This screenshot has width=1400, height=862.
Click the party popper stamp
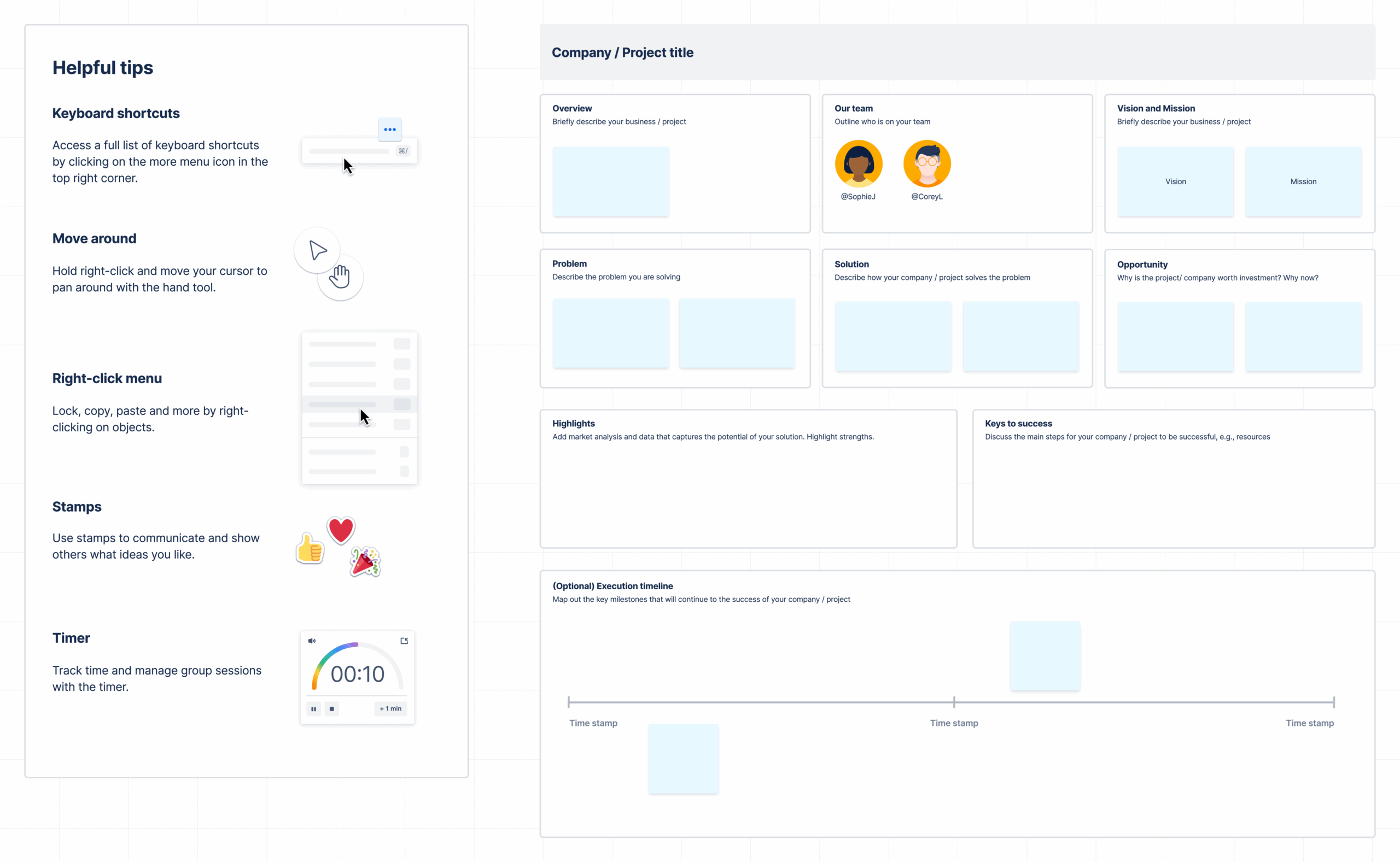pyautogui.click(x=365, y=561)
